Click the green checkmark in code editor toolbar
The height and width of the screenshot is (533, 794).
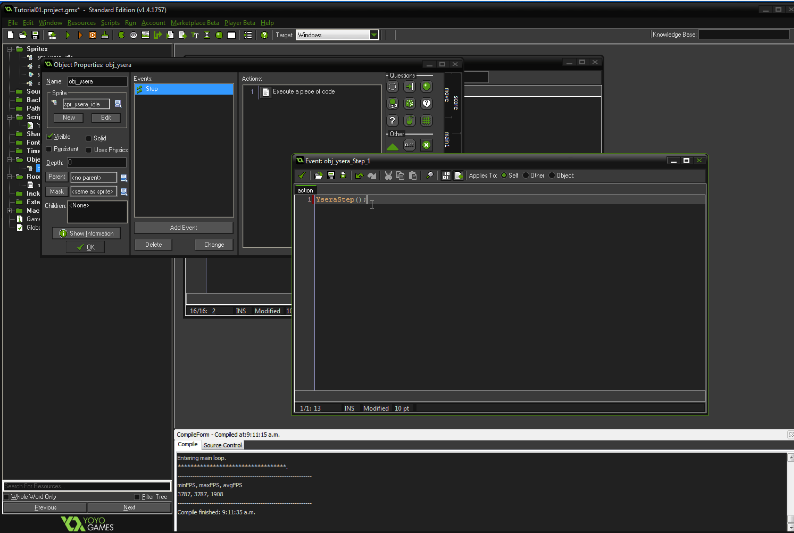(x=303, y=175)
